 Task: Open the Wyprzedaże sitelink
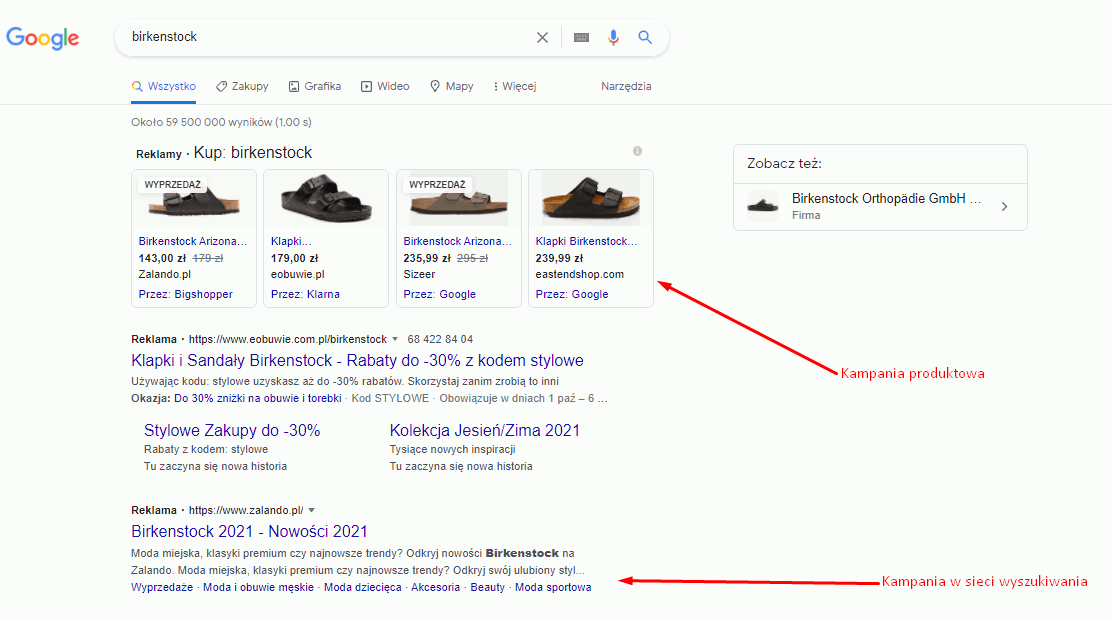point(162,587)
